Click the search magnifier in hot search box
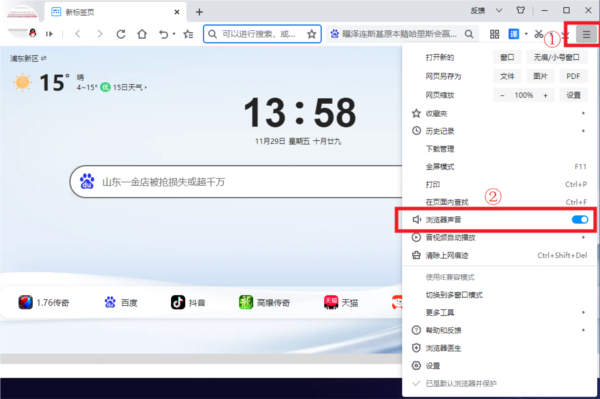 point(469,34)
